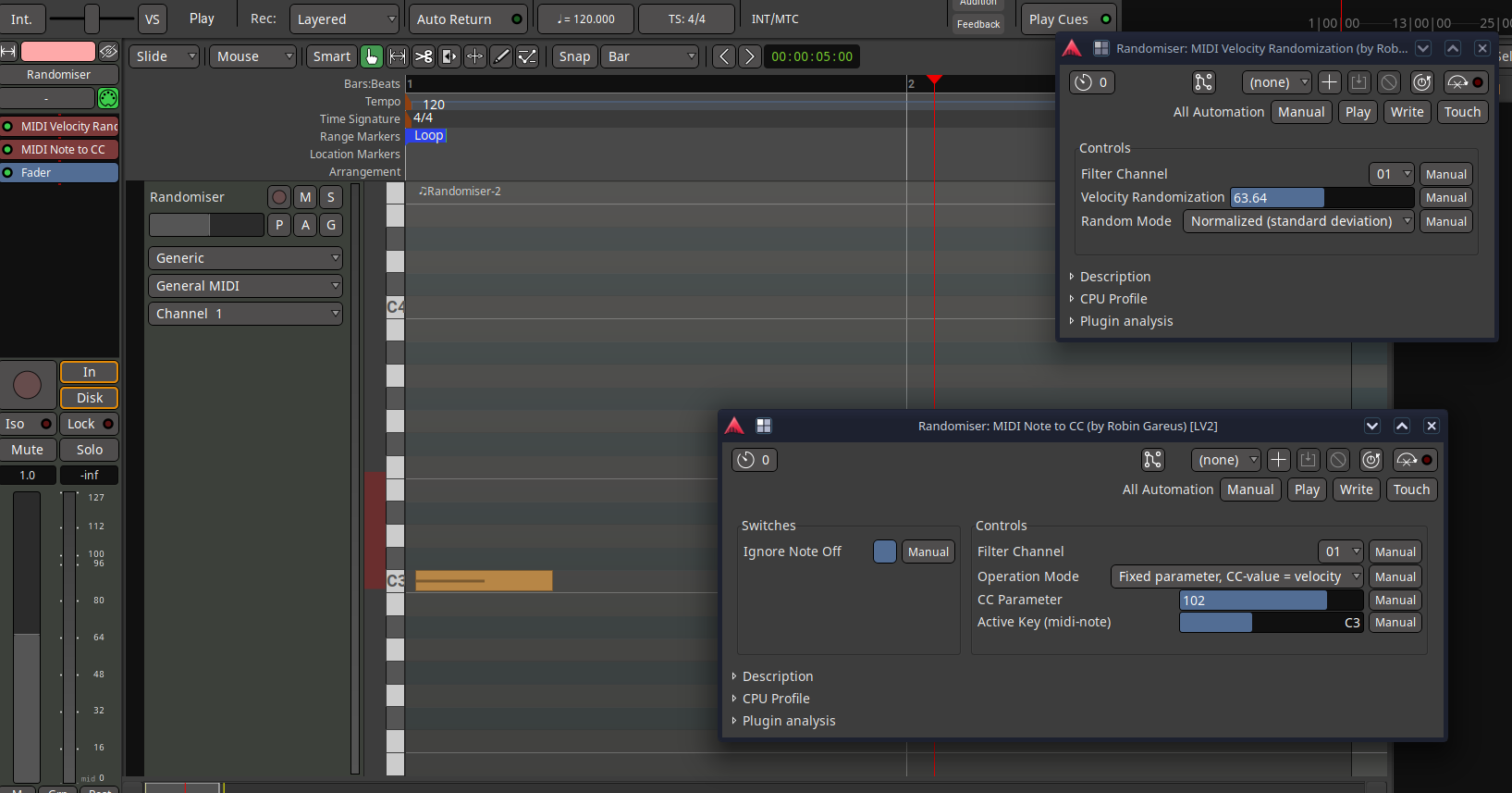
Task: Click the orange MIDI note at C3
Action: tap(484, 580)
